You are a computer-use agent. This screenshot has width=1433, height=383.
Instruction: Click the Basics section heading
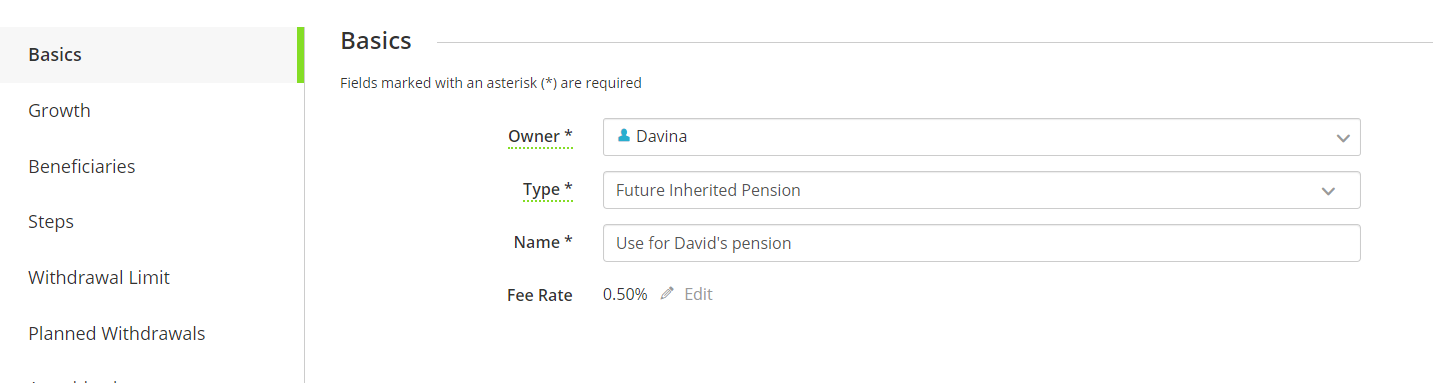pos(376,41)
